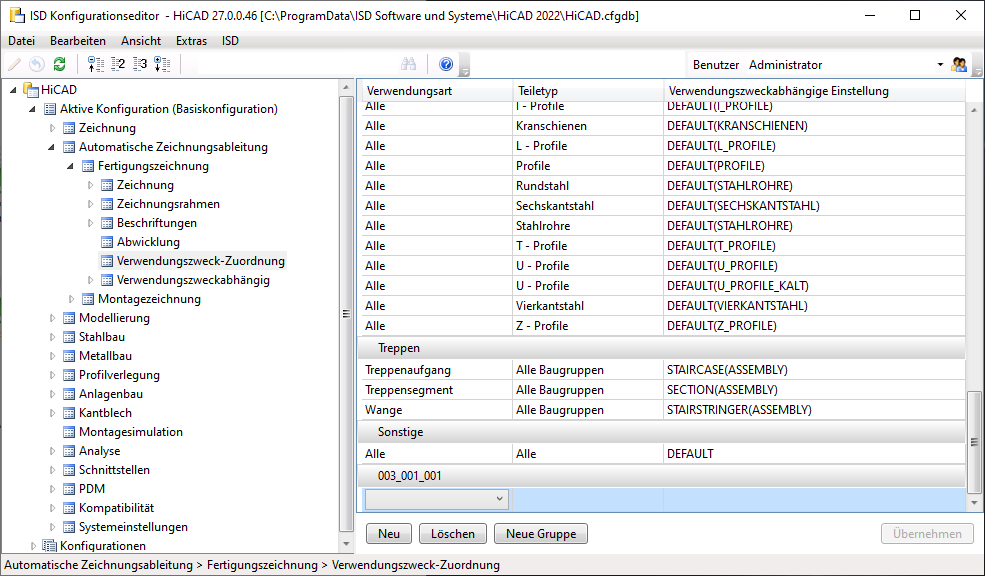
Task: Collapse the HiCAD root node
Action: pos(13,90)
